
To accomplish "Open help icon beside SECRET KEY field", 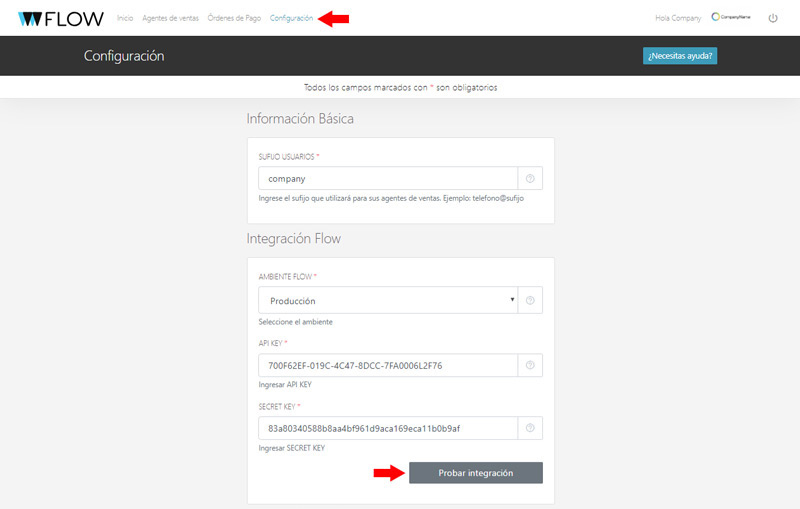I will coord(530,428).
